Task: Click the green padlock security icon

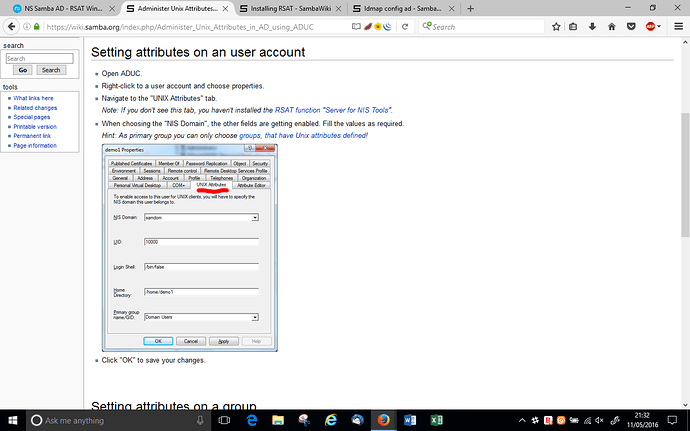Action: [x=37, y=27]
